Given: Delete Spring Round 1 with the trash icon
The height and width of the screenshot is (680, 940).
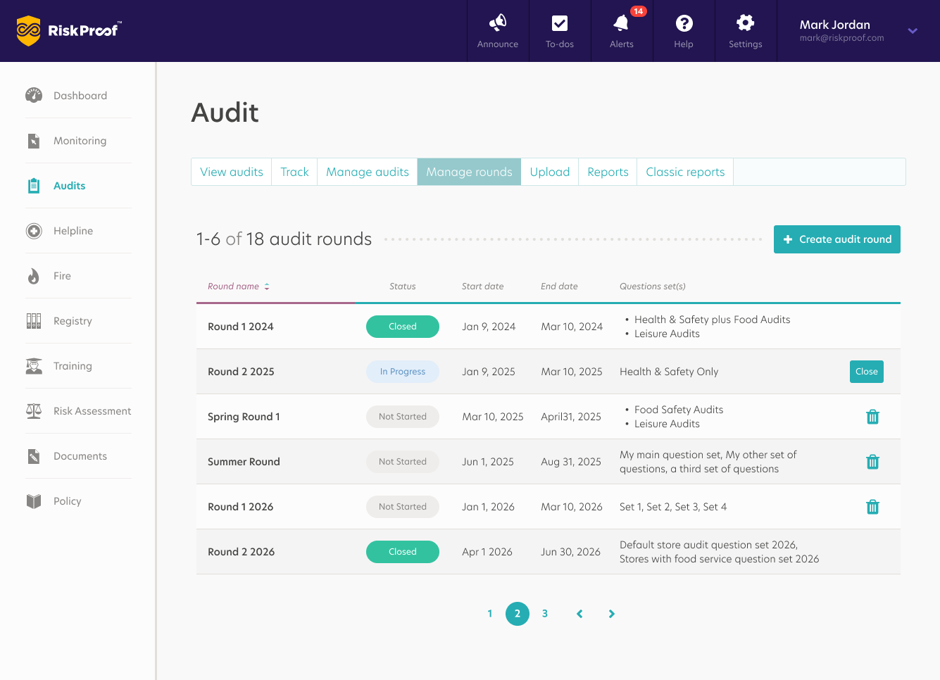Looking at the screenshot, I should (x=872, y=417).
